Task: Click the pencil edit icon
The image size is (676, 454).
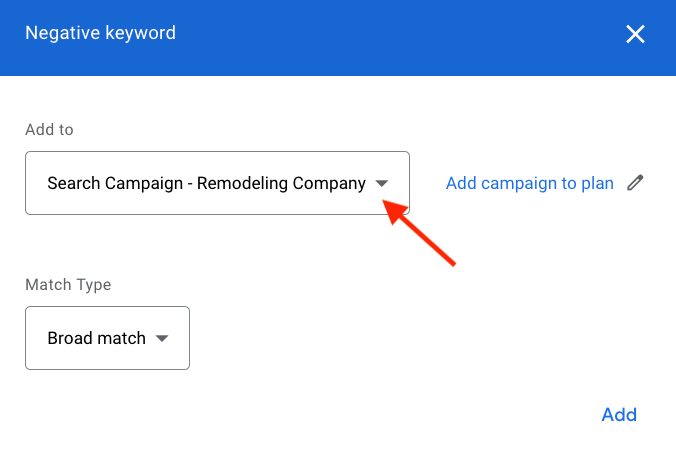Action: tap(635, 183)
